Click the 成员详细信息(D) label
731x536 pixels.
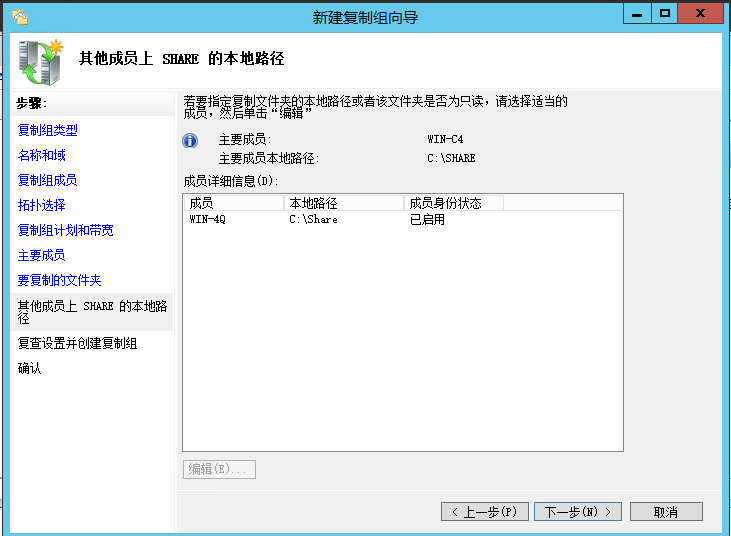click(x=230, y=181)
